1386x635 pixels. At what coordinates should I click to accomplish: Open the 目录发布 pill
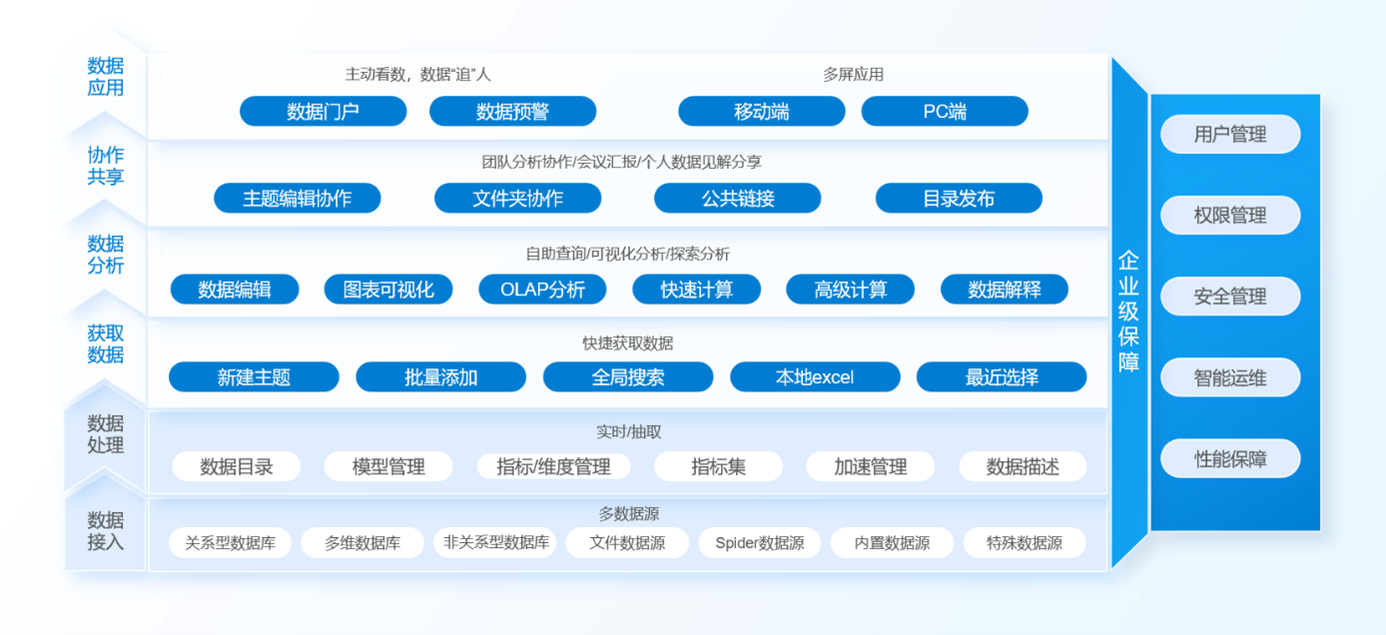(959, 198)
